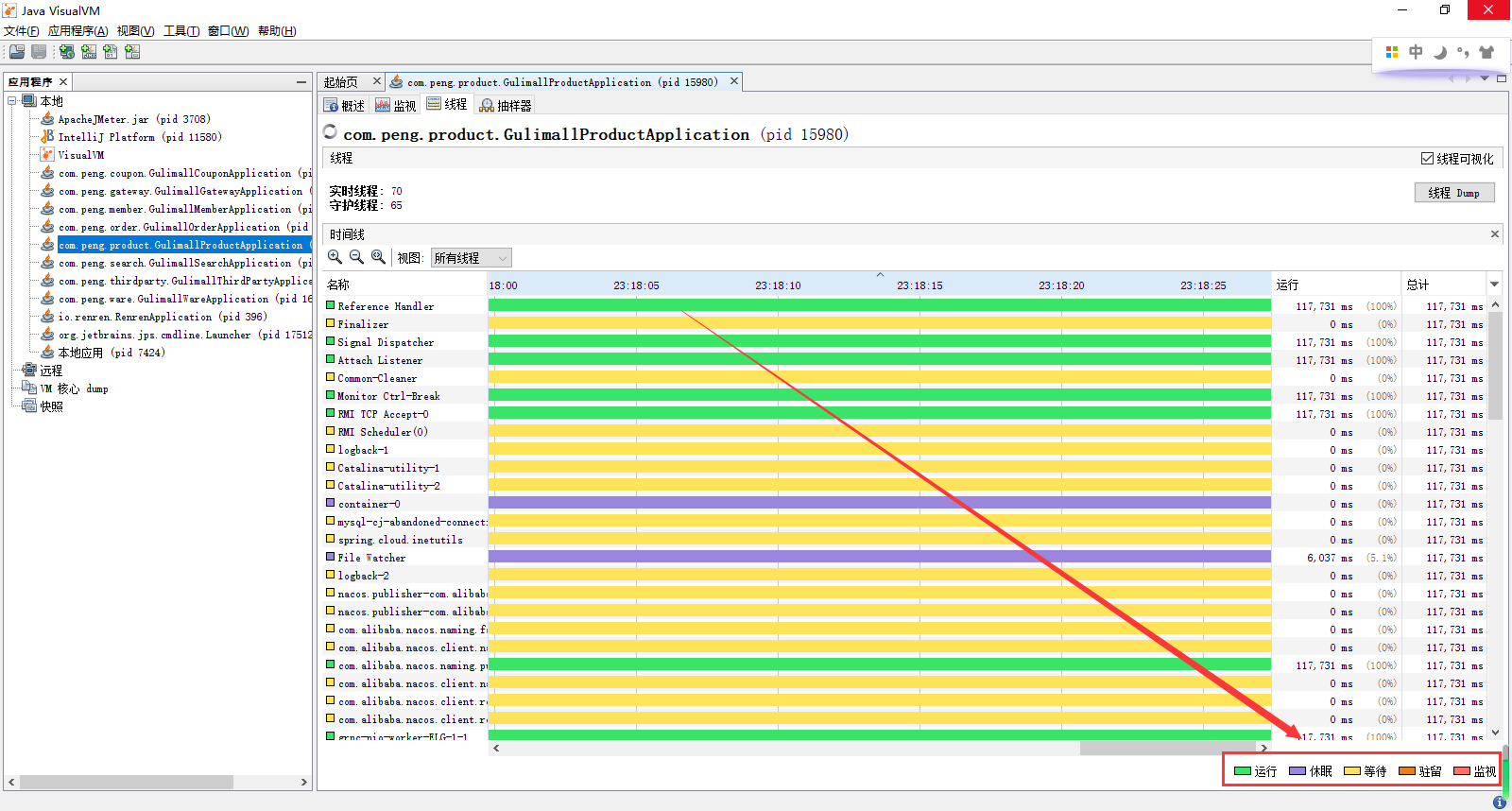Click the info icon at bottom right corner
Image resolution: width=1512 pixels, height=811 pixels.
[1500, 802]
